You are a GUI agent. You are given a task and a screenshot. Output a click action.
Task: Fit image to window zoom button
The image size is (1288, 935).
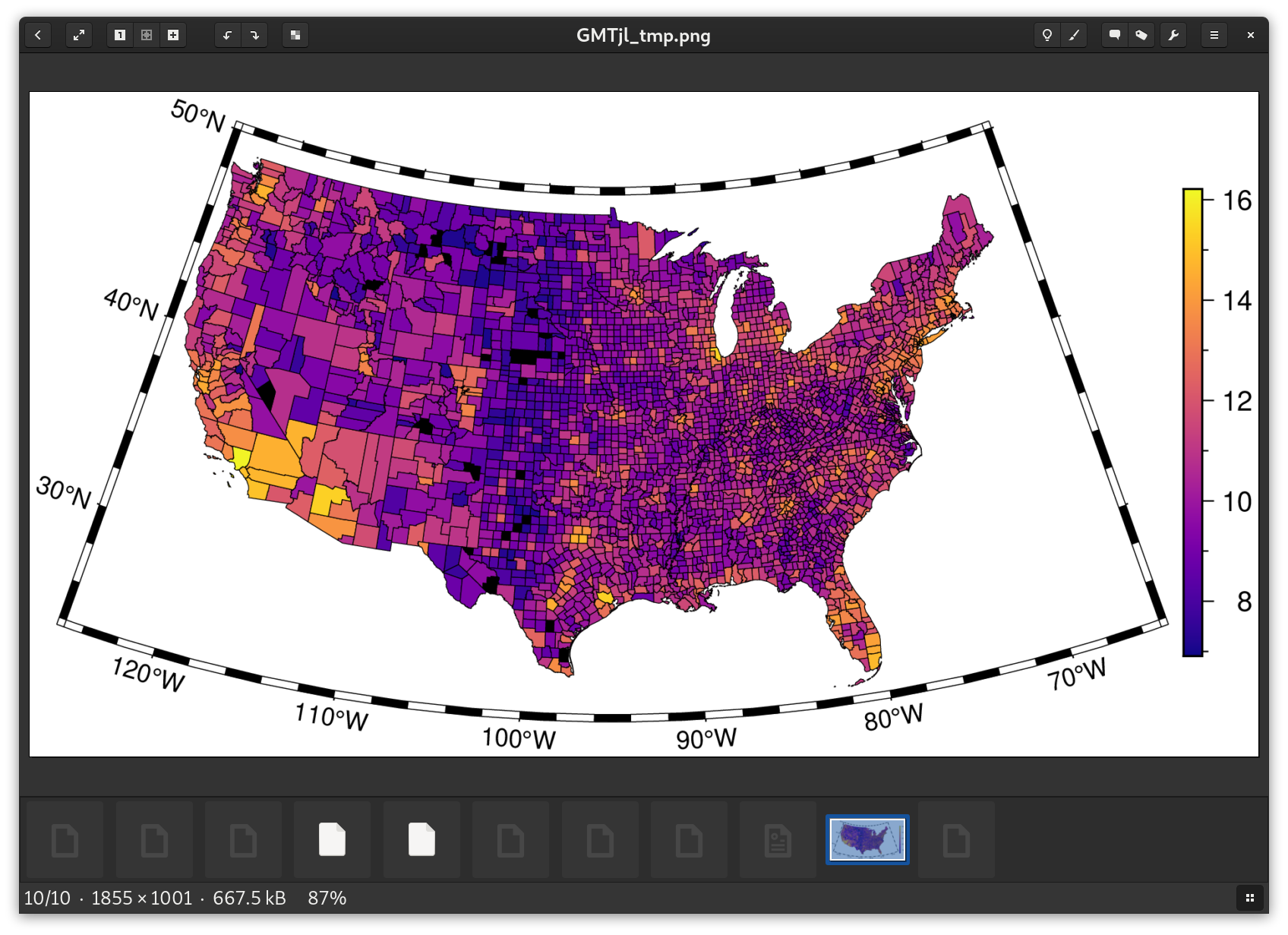click(x=147, y=35)
